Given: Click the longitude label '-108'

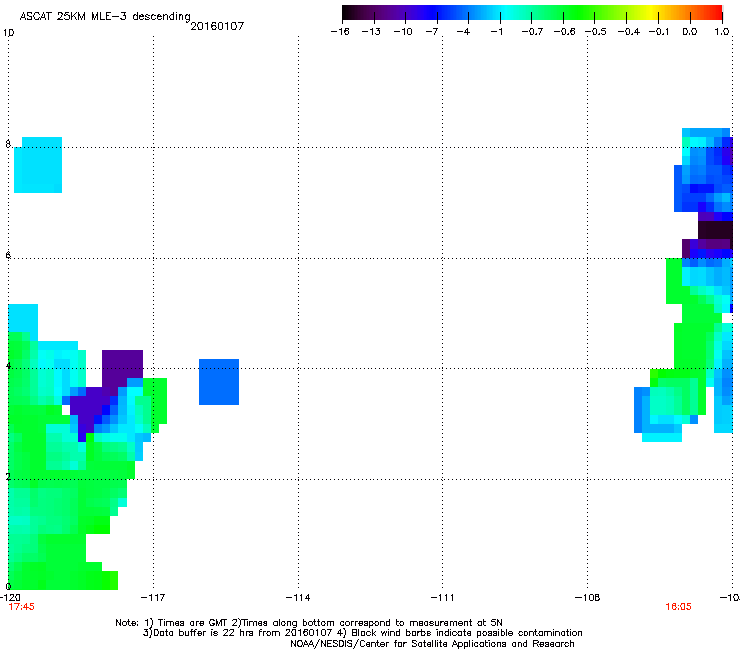Looking at the screenshot, I should point(587,598).
